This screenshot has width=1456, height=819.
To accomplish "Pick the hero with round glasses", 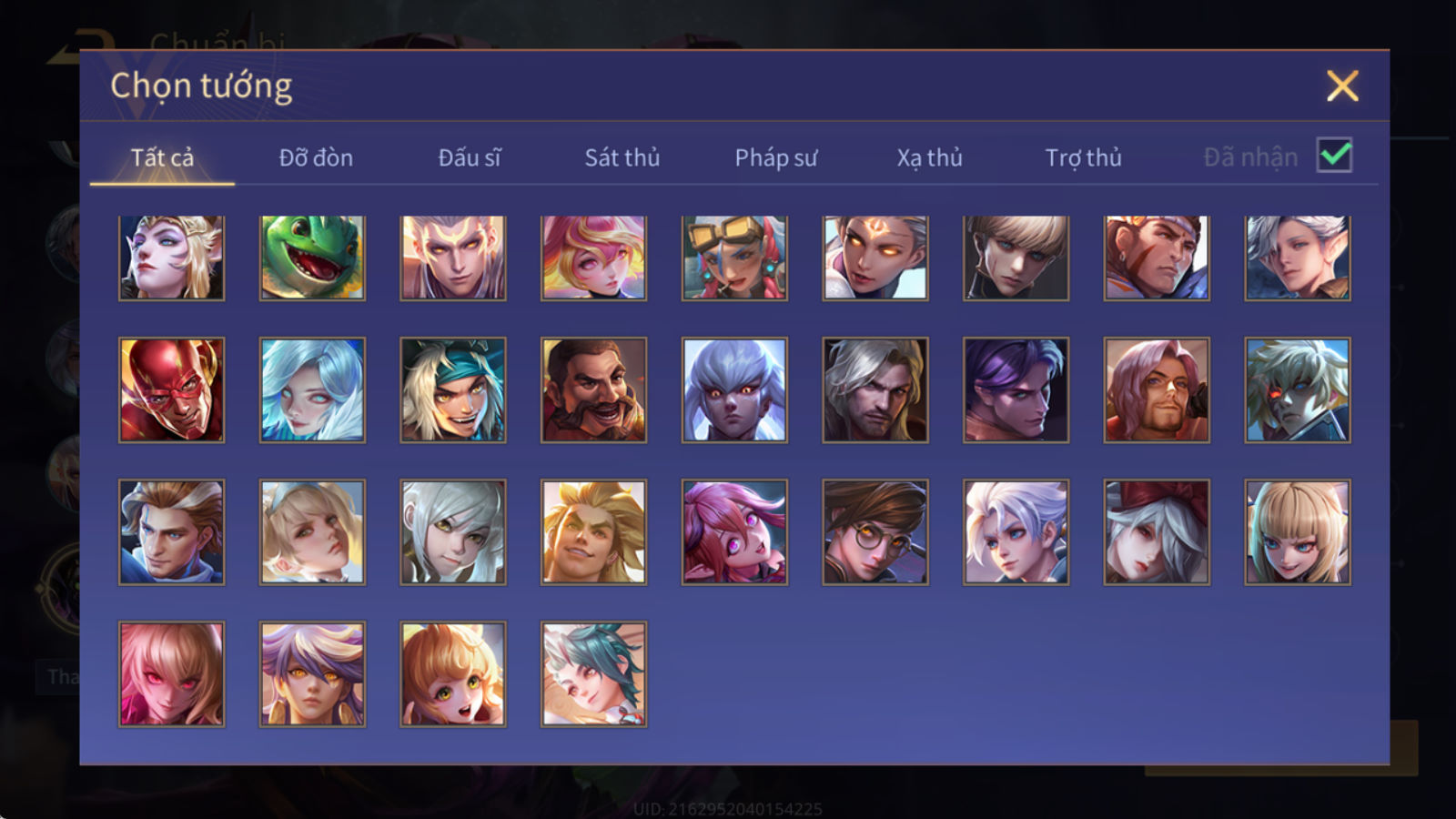I will point(875,532).
